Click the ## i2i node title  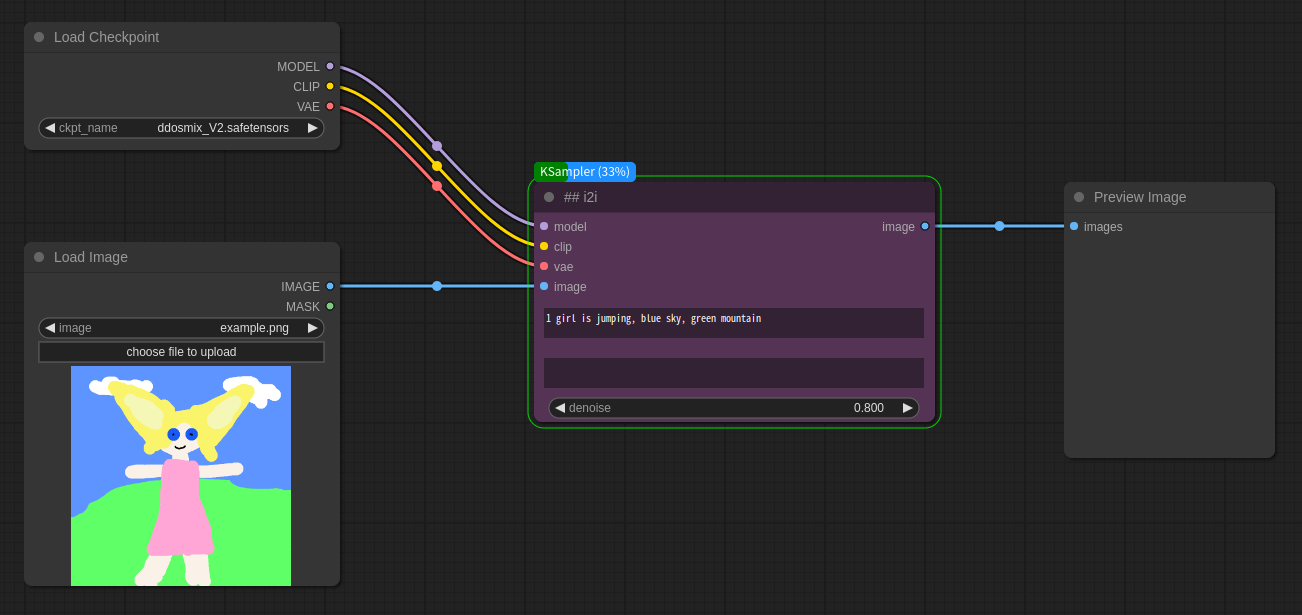tap(580, 197)
